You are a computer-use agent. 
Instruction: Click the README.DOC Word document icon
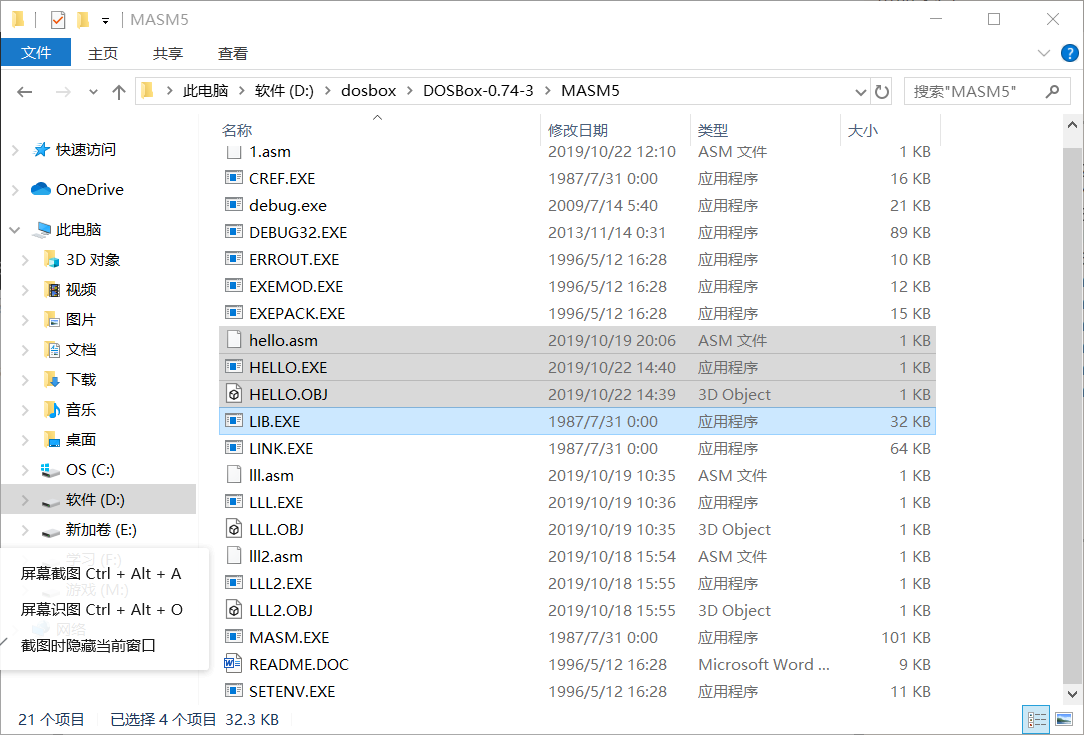234,664
